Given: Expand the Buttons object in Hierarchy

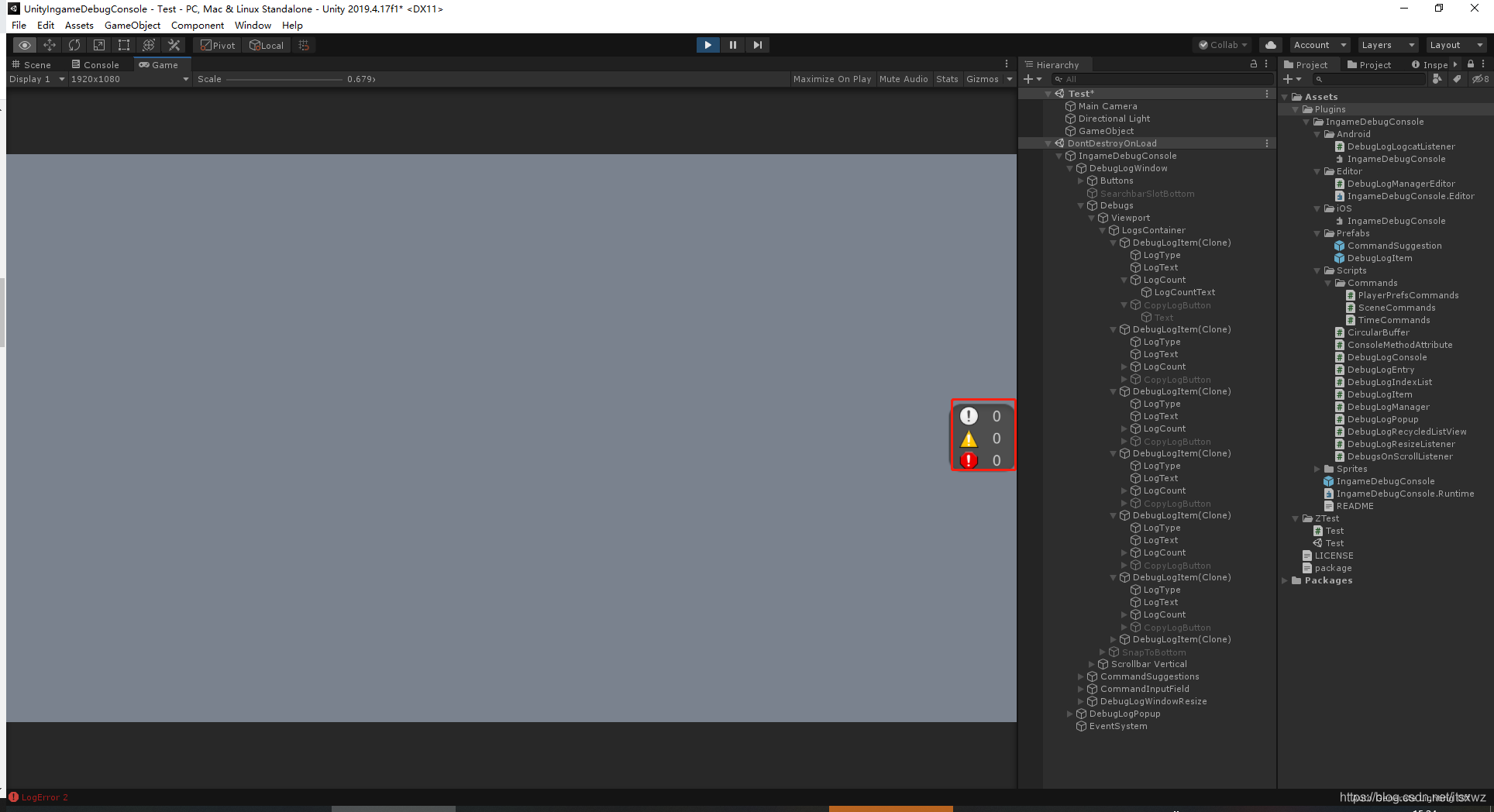Looking at the screenshot, I should click(x=1081, y=181).
